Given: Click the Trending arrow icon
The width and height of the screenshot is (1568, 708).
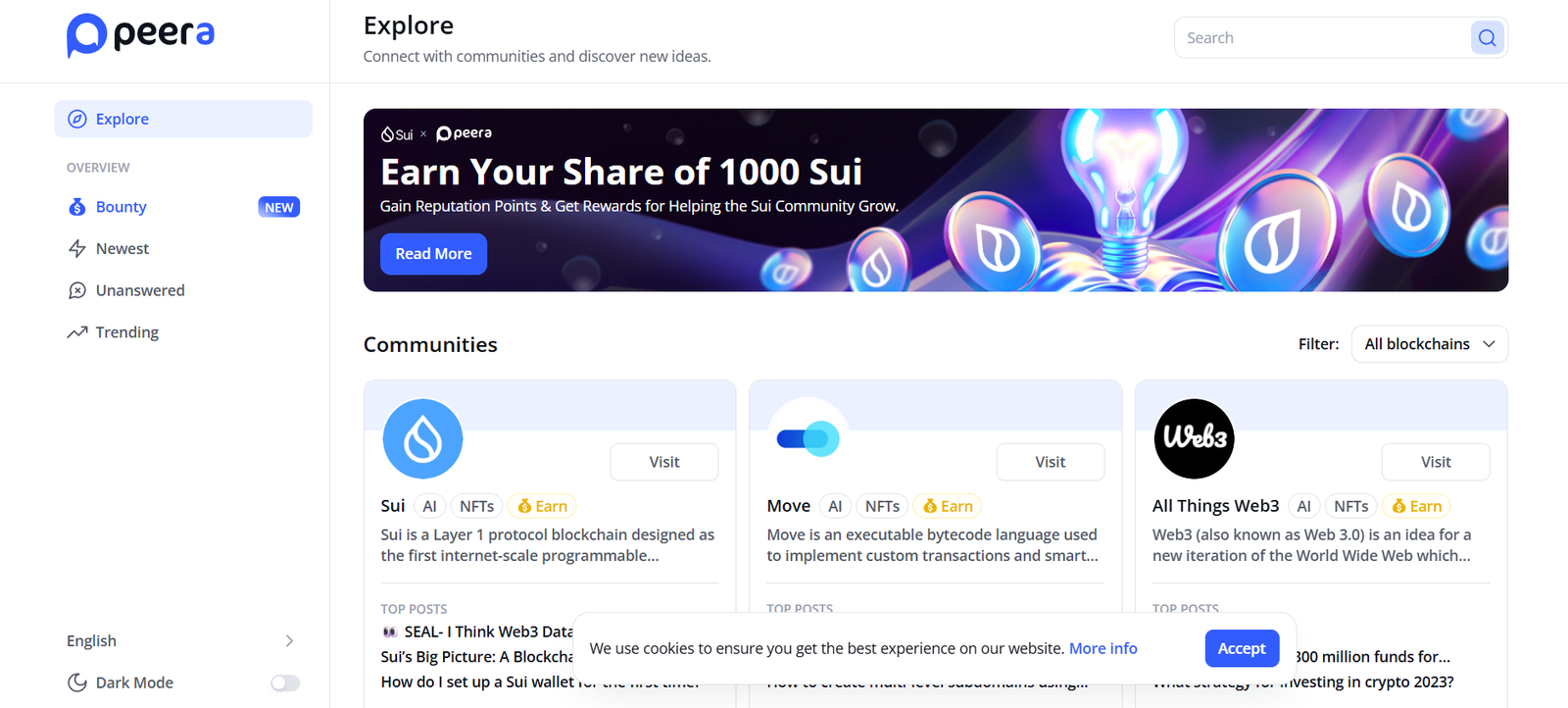Looking at the screenshot, I should pyautogui.click(x=77, y=332).
